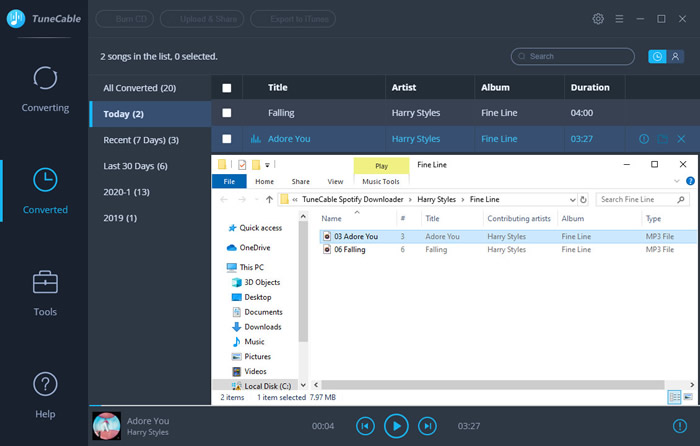Open Downloads in the navigation pane
Image resolution: width=700 pixels, height=446 pixels.
coord(257,327)
